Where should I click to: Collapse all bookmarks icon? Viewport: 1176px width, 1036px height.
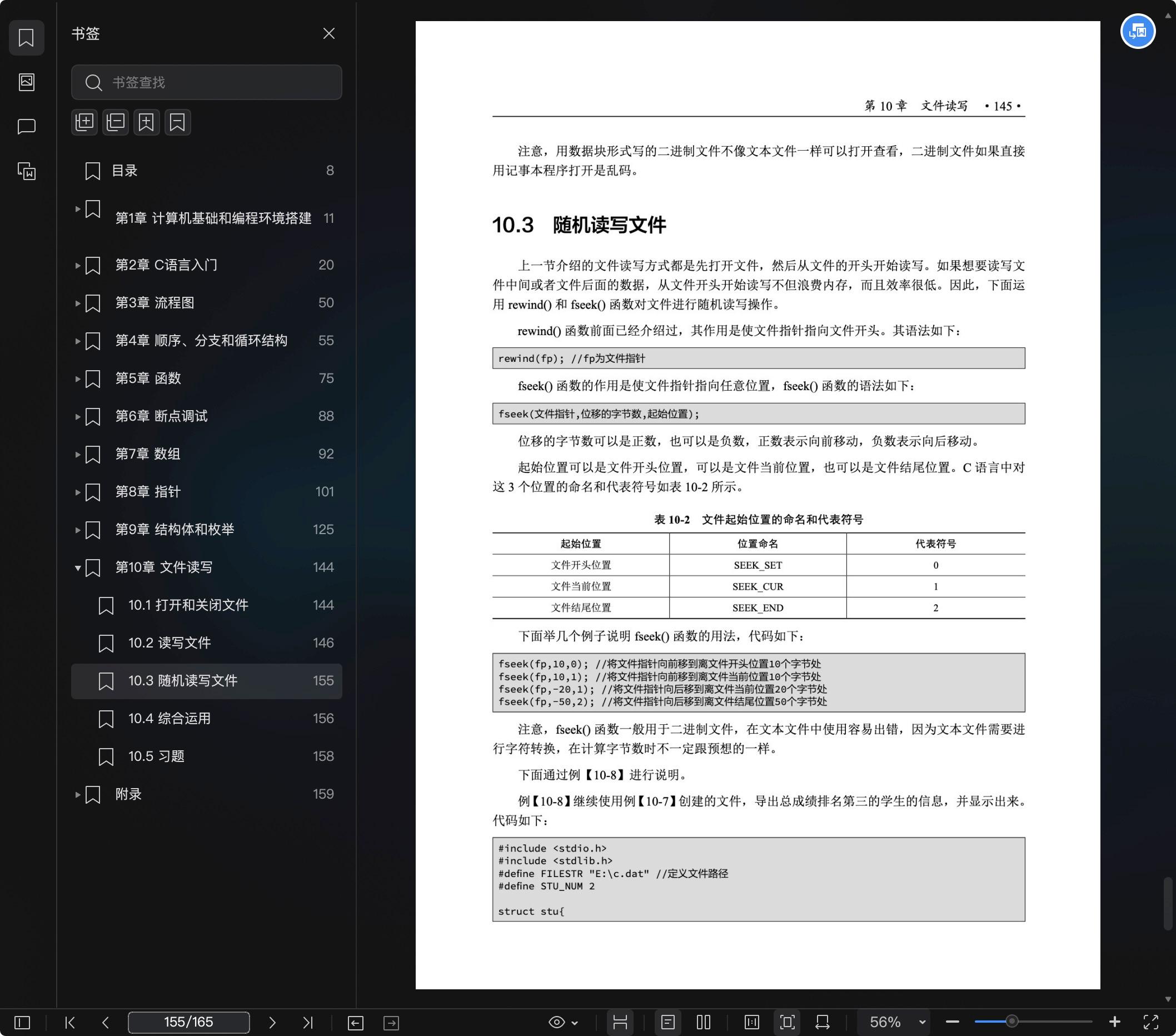(116, 122)
